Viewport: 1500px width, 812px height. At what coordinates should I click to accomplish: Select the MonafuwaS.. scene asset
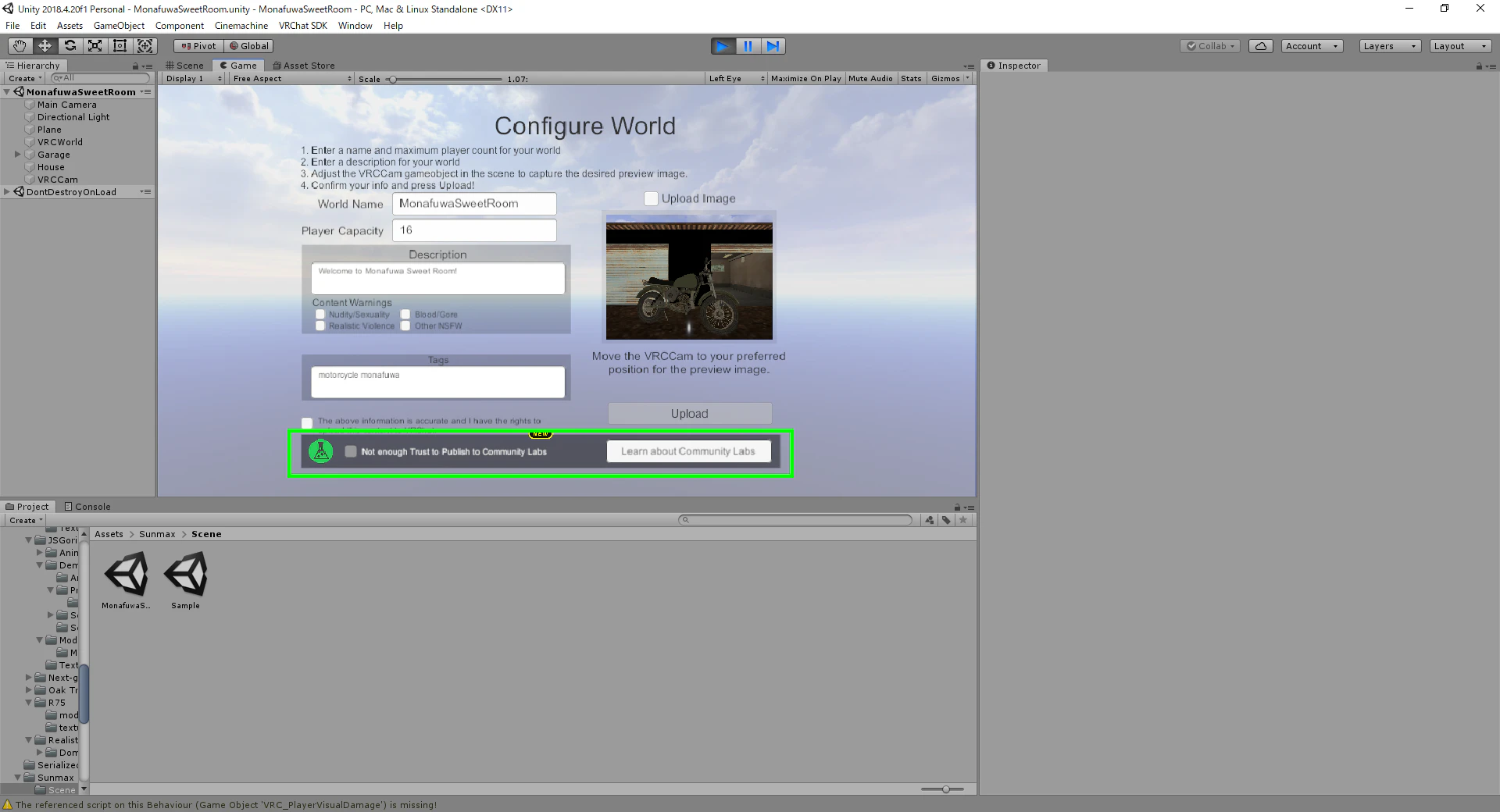126,580
